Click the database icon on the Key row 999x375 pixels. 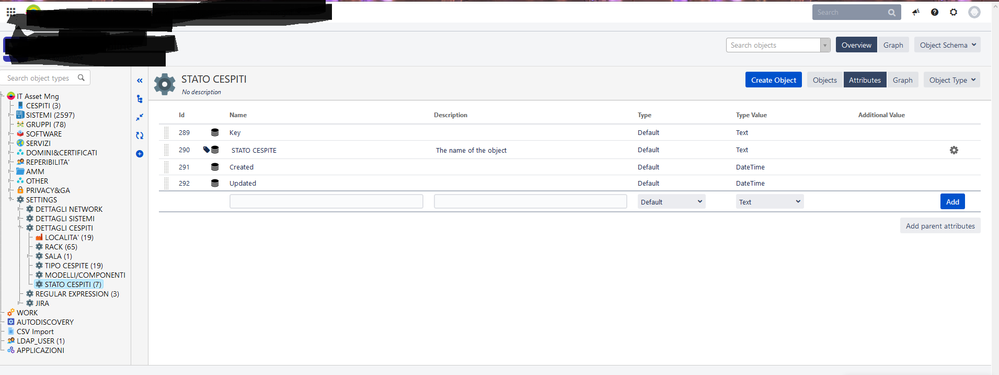[215, 132]
